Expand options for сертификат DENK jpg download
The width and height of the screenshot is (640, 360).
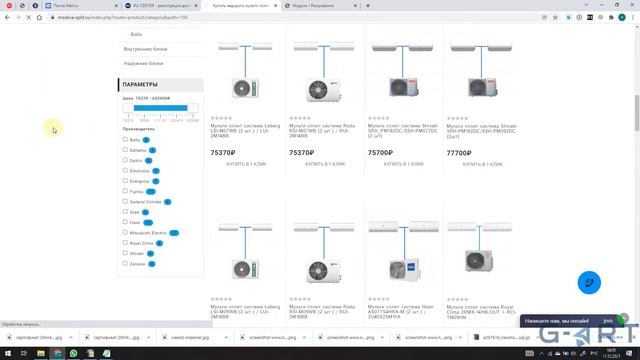(148, 338)
